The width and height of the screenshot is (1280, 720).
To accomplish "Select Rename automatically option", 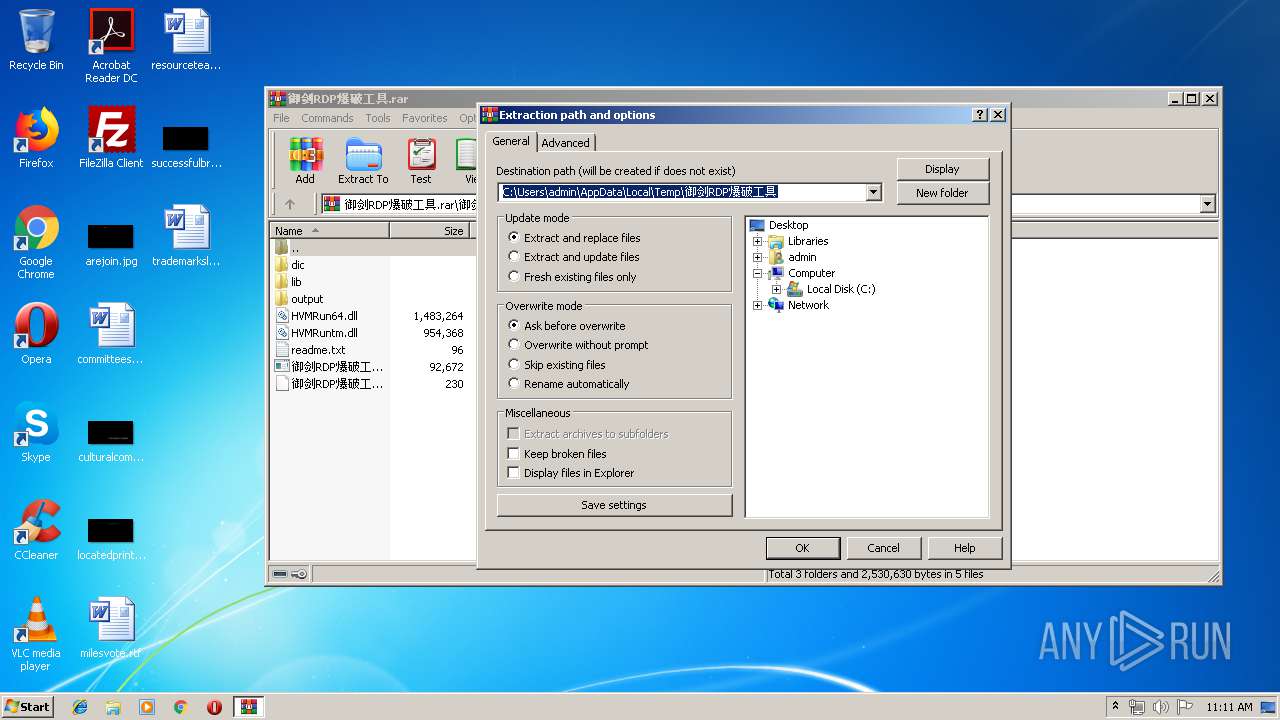I will (570, 384).
